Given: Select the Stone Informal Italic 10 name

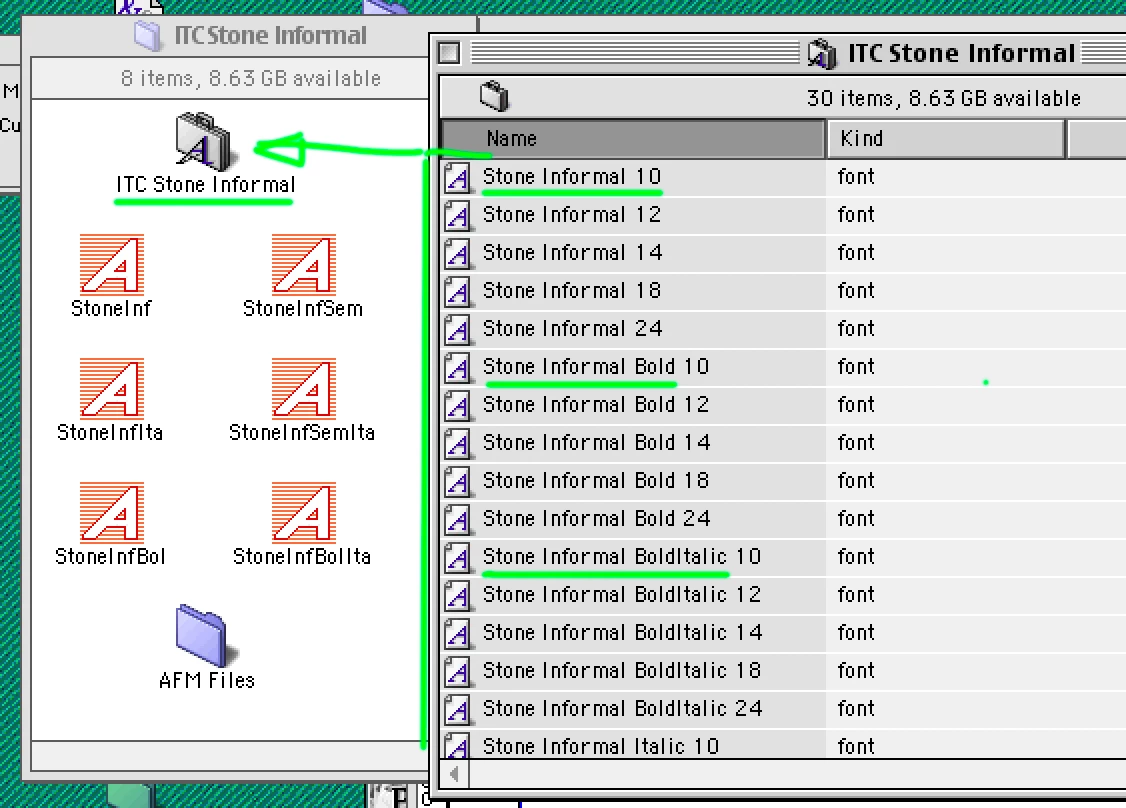Looking at the screenshot, I should (601, 747).
